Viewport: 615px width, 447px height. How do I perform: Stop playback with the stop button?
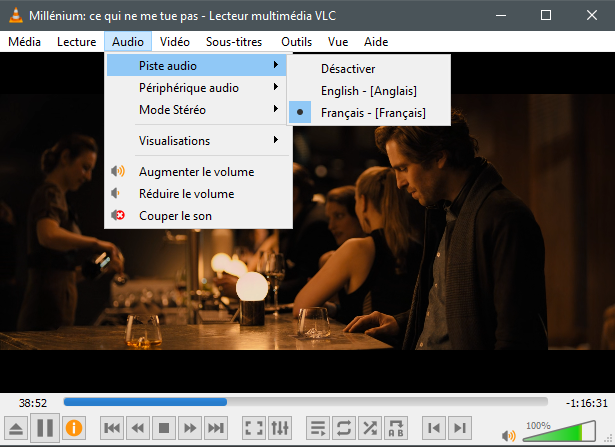pyautogui.click(x=164, y=428)
